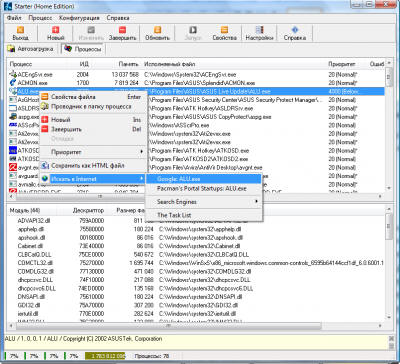
Task: Click the Справка (Help) toolbar icon
Action: [295, 33]
